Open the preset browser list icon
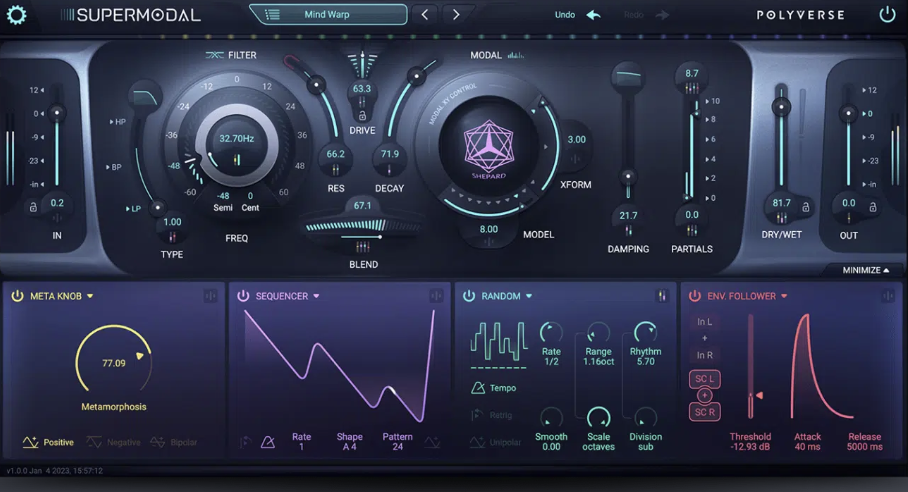 coord(272,14)
